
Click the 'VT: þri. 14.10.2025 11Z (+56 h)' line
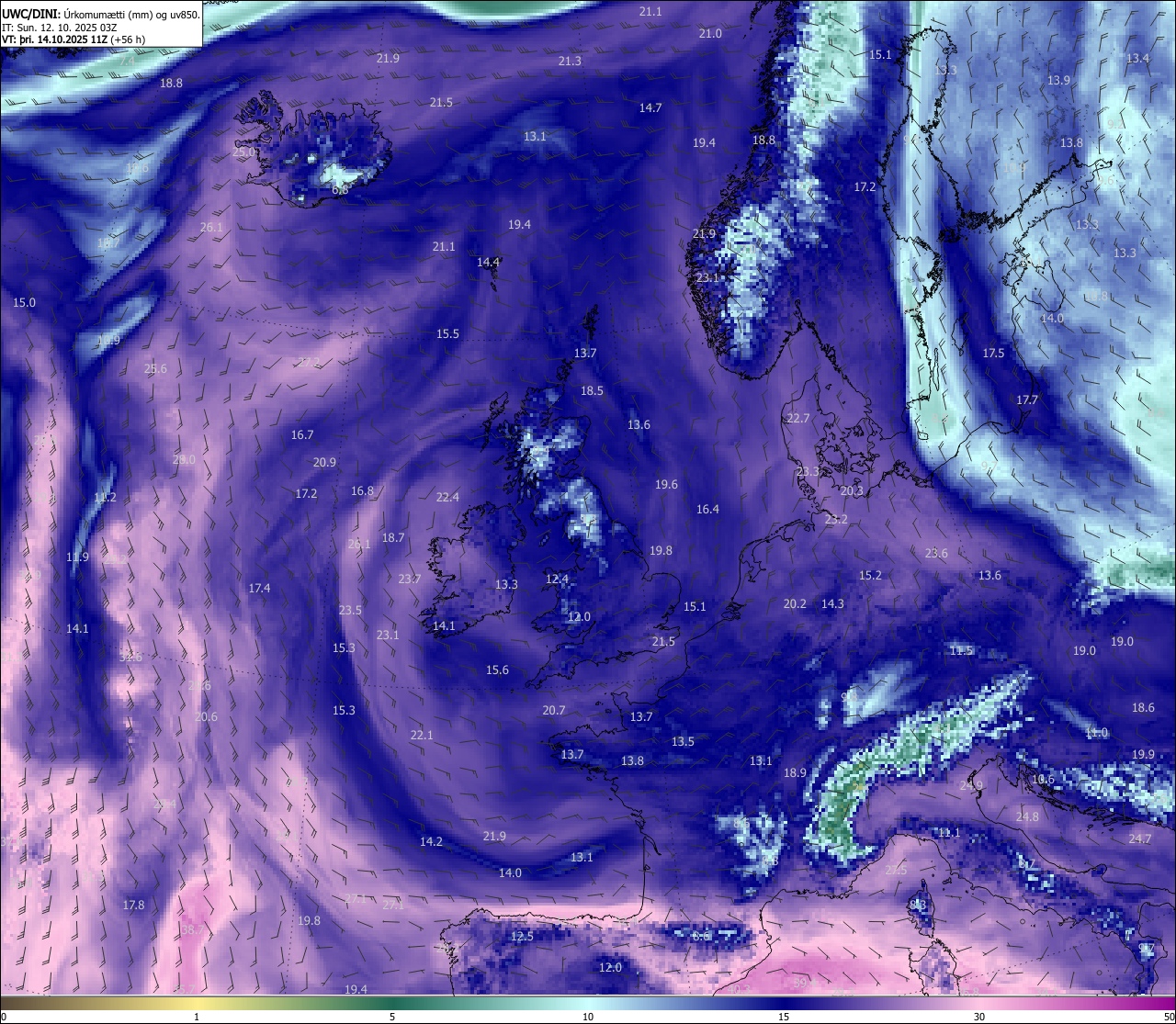[73, 39]
